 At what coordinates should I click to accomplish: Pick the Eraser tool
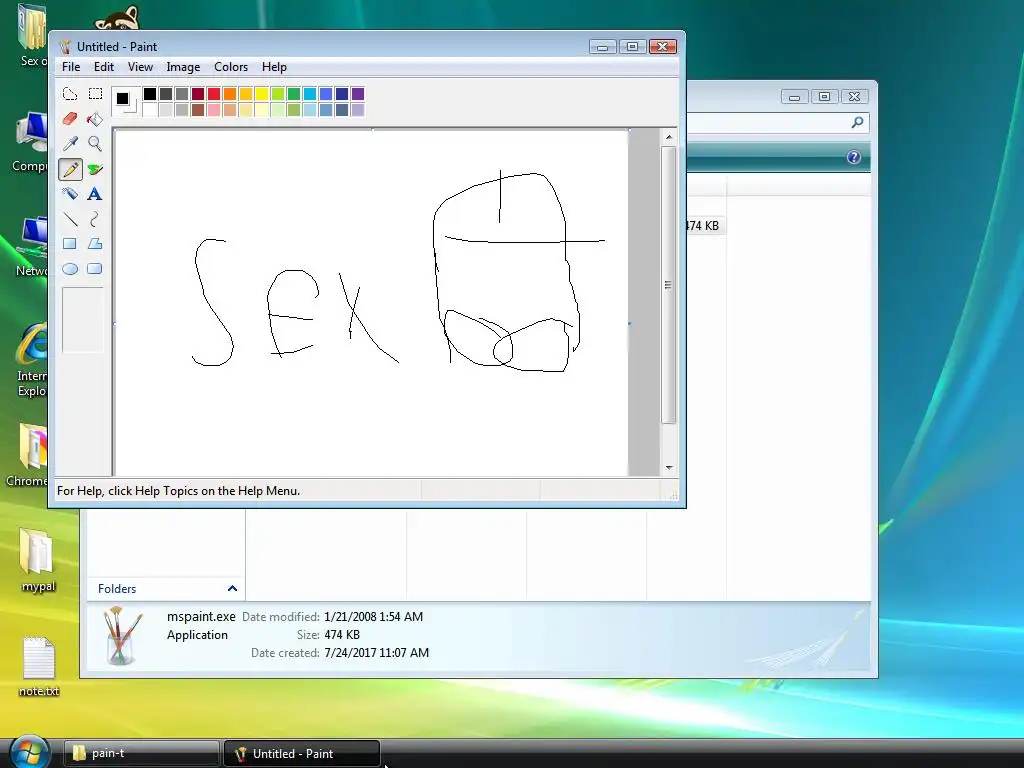point(70,119)
